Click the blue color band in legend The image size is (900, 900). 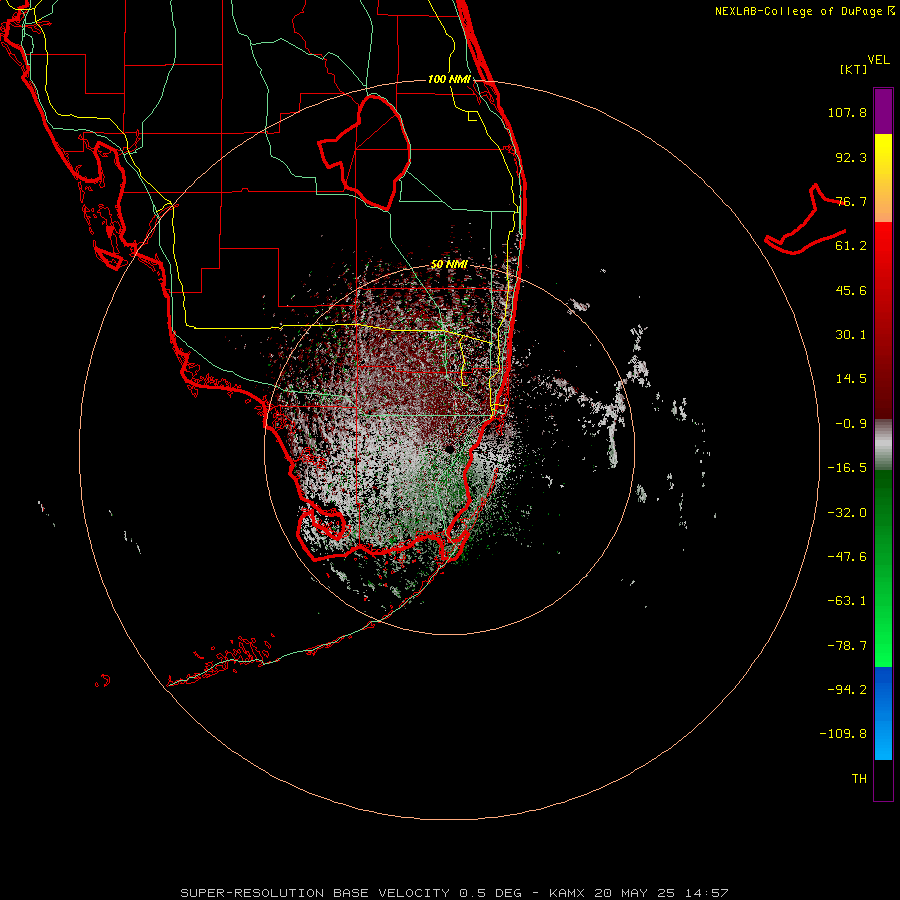tap(883, 713)
